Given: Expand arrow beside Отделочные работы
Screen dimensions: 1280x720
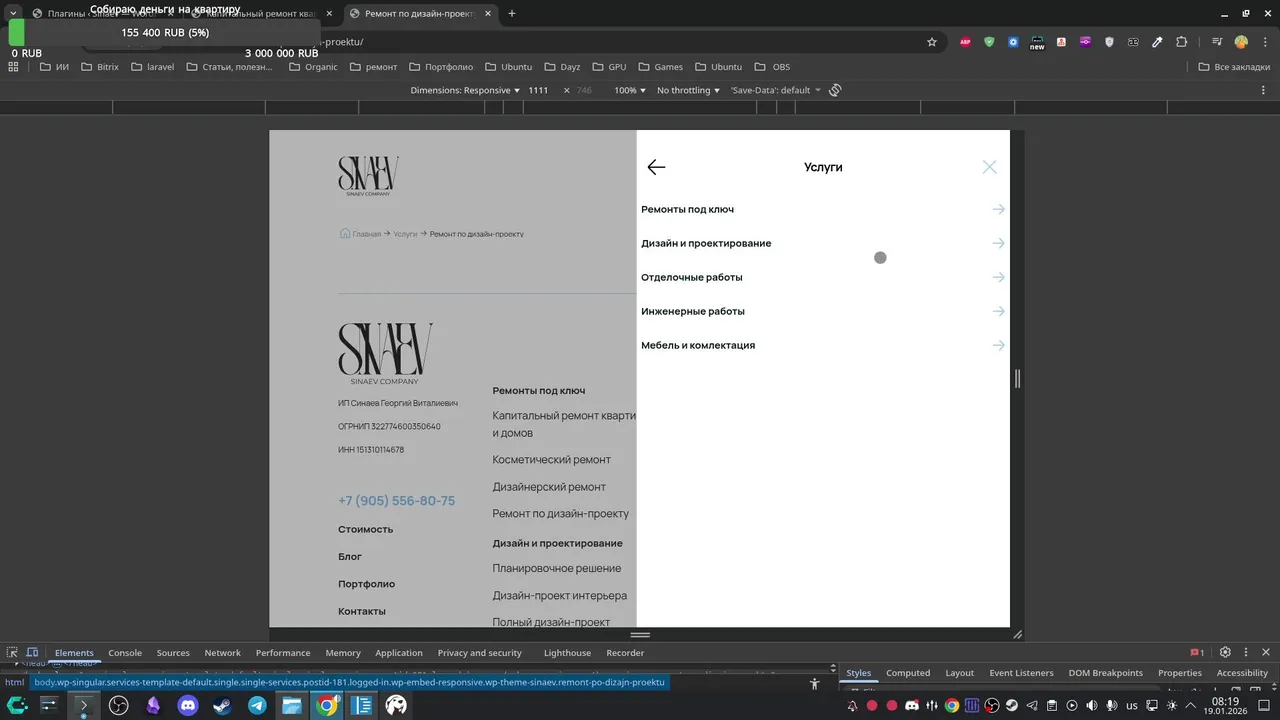Looking at the screenshot, I should (998, 277).
